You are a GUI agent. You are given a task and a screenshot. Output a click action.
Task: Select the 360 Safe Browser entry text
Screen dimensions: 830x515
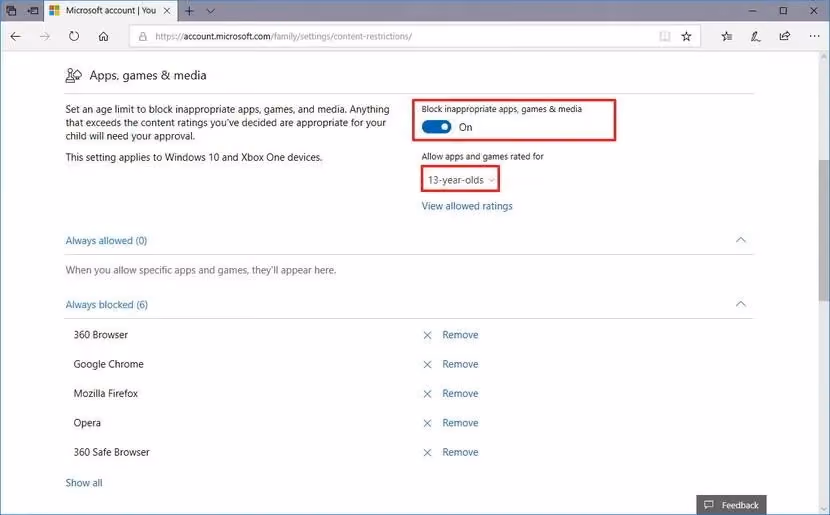112,452
